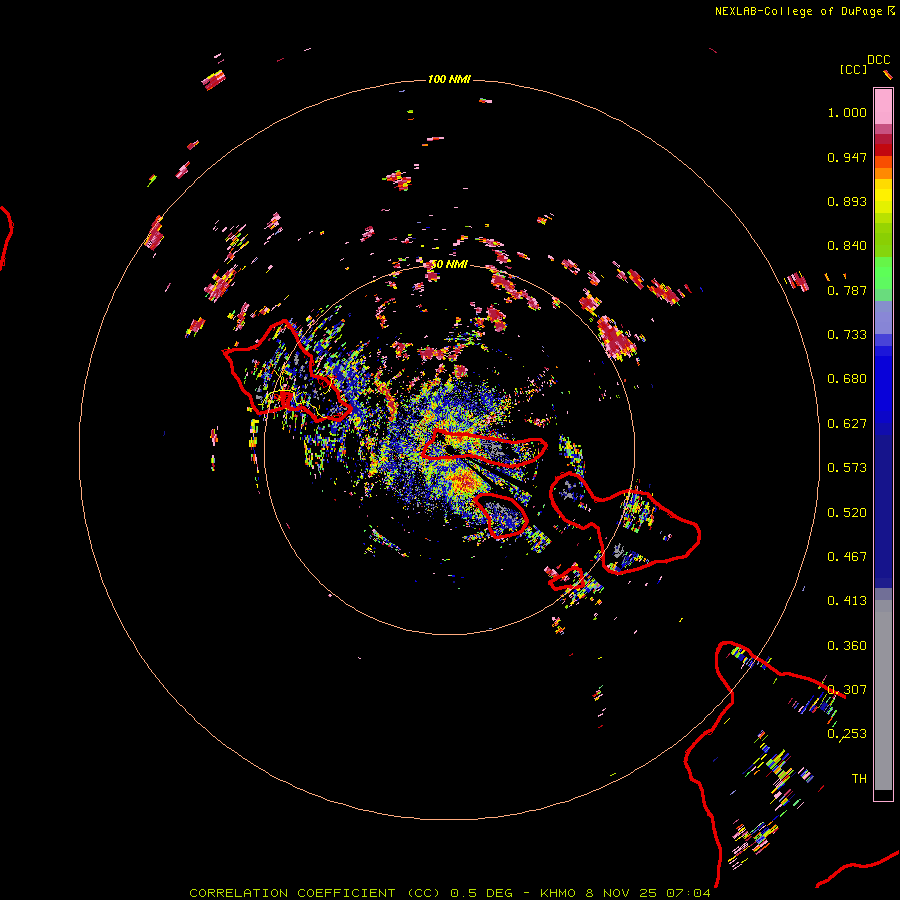Viewport: 900px width, 900px height.
Task: Click the Correlation Coefficient KHMO caption text
Action: tap(450, 893)
